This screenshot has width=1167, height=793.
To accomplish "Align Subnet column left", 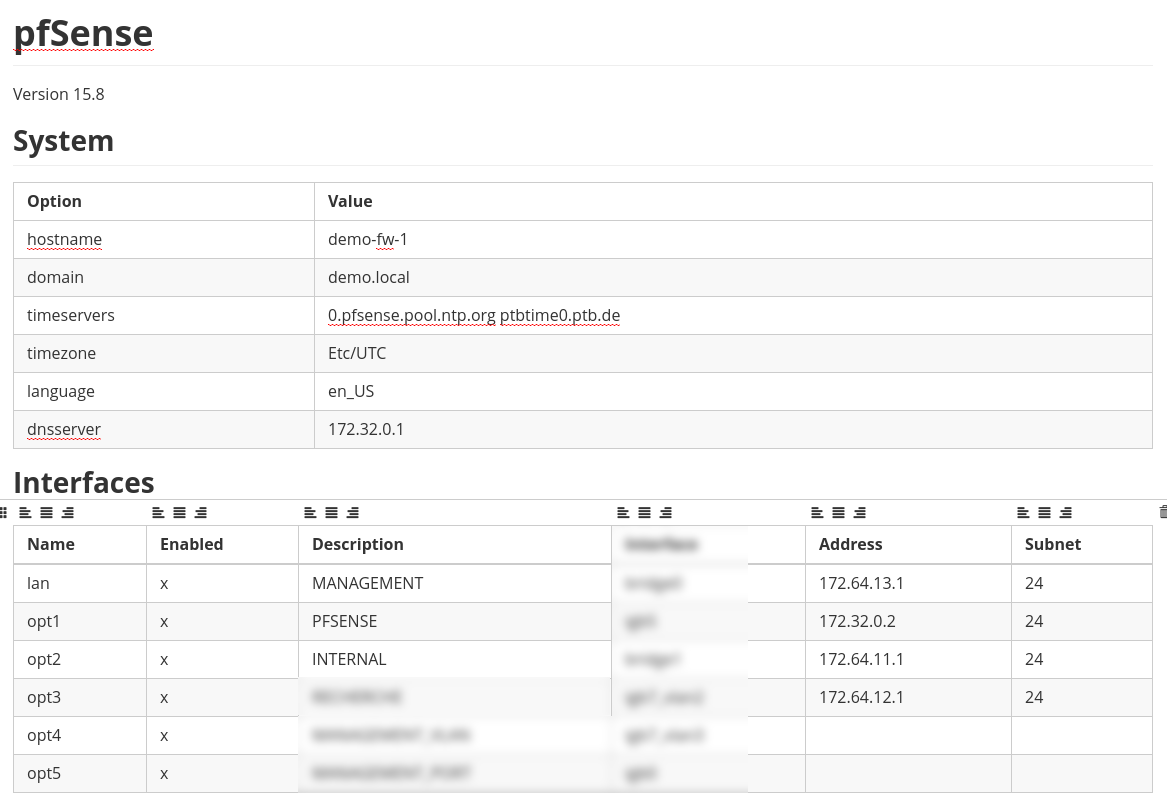I will pyautogui.click(x=1023, y=512).
